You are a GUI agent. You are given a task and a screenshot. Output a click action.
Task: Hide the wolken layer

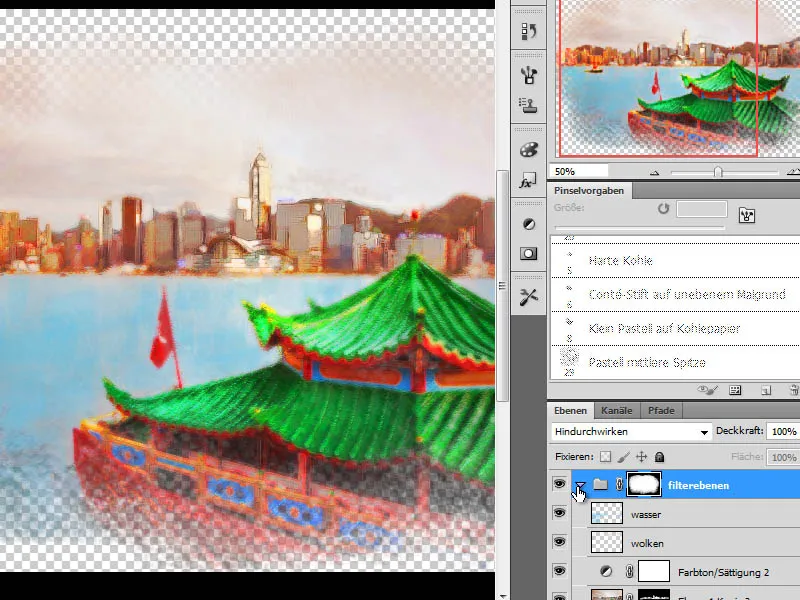click(559, 542)
